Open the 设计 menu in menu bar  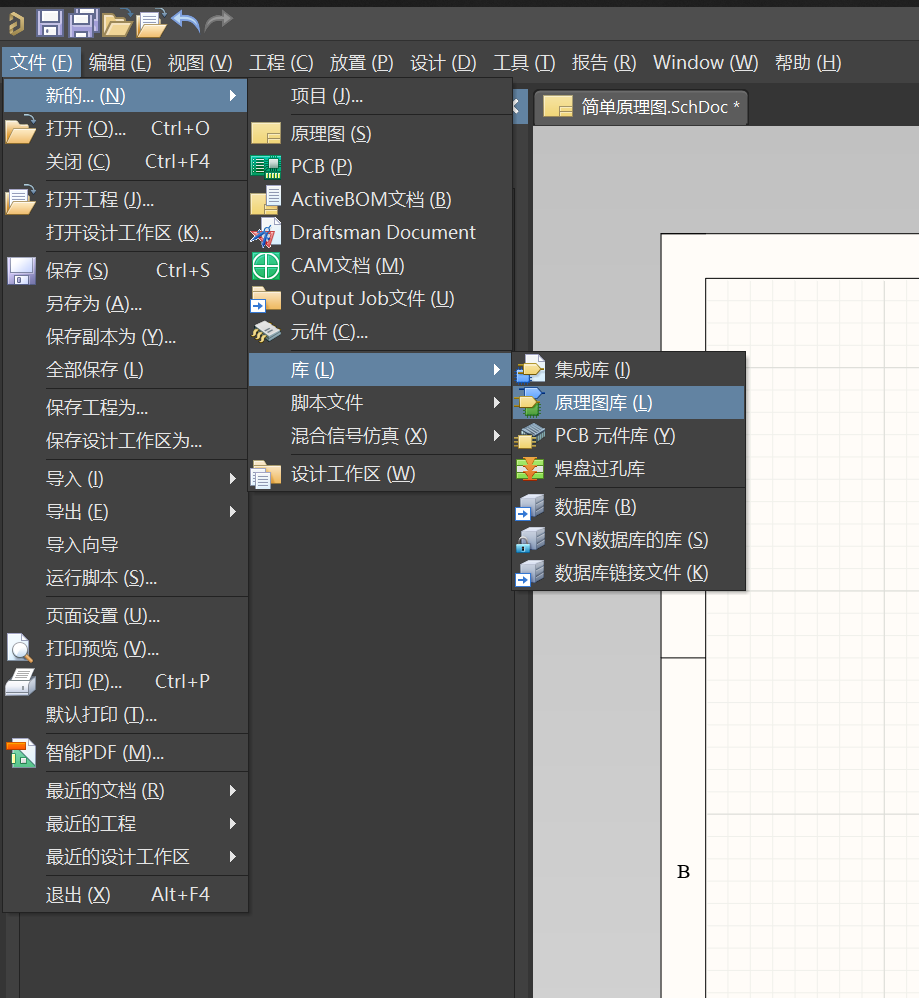pos(442,62)
